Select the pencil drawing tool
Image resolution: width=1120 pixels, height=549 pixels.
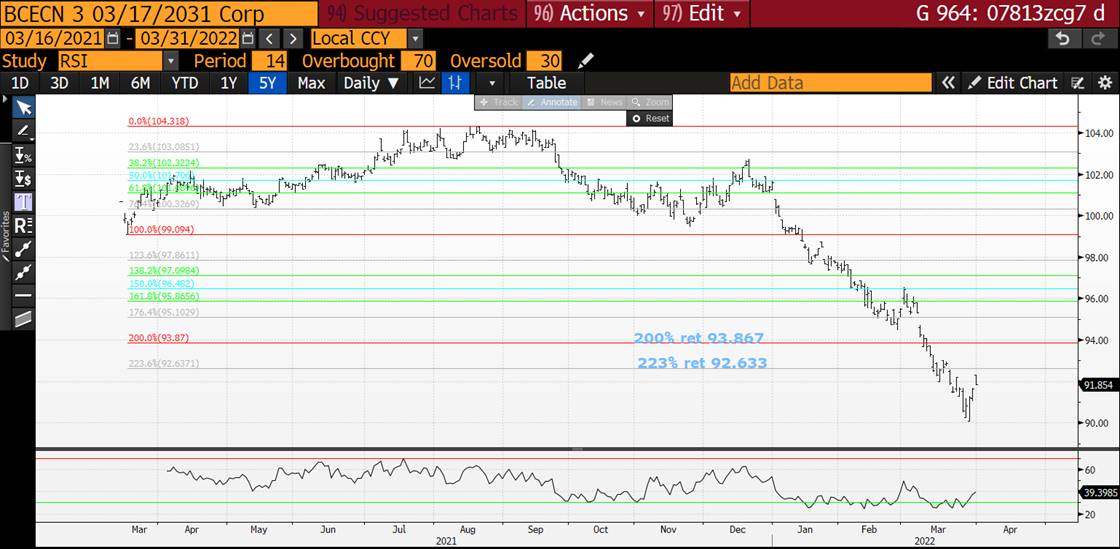click(24, 131)
